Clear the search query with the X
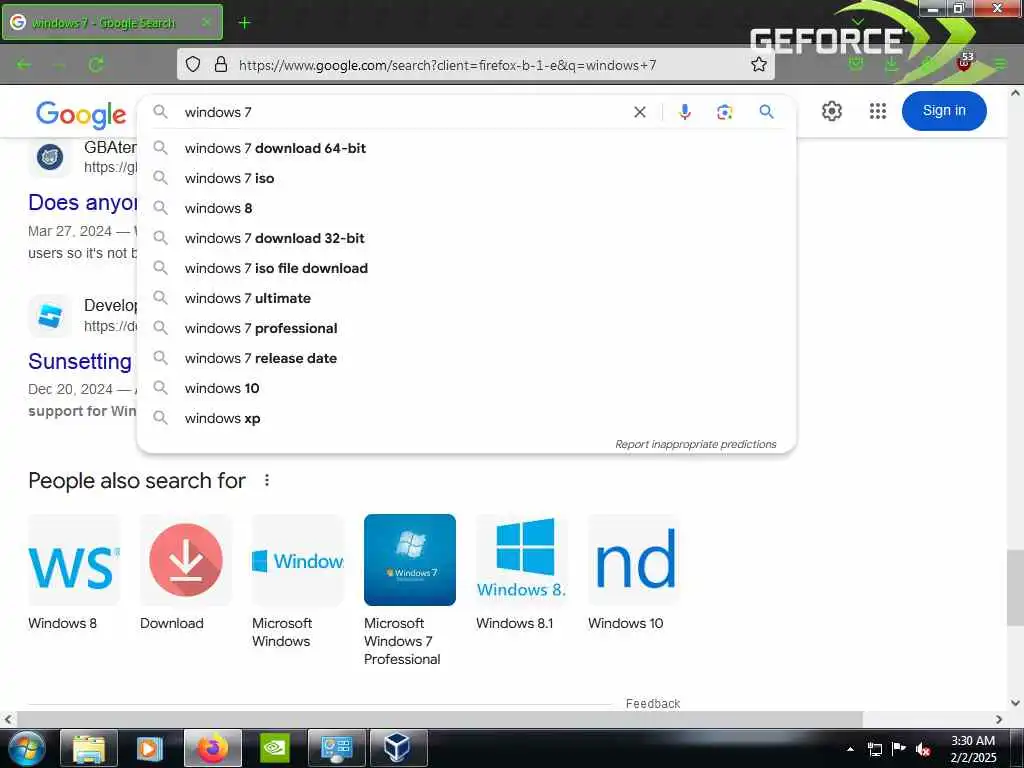The height and width of the screenshot is (768, 1024). point(640,112)
